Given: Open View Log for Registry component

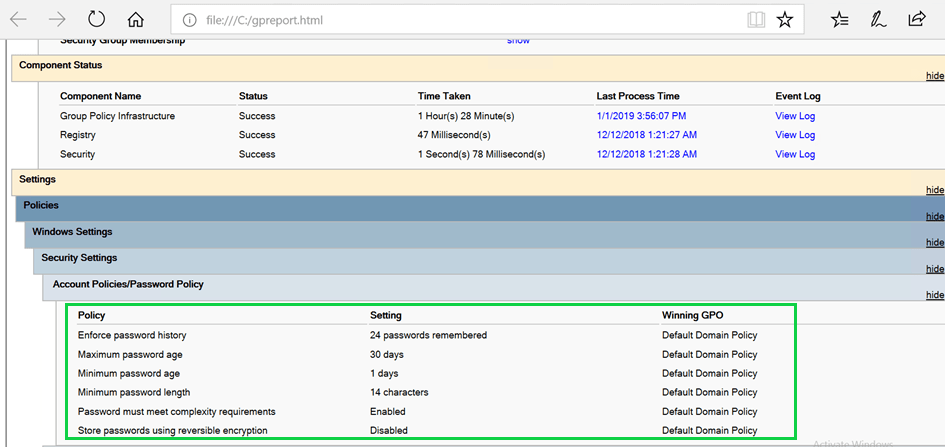Looking at the screenshot, I should pos(795,135).
